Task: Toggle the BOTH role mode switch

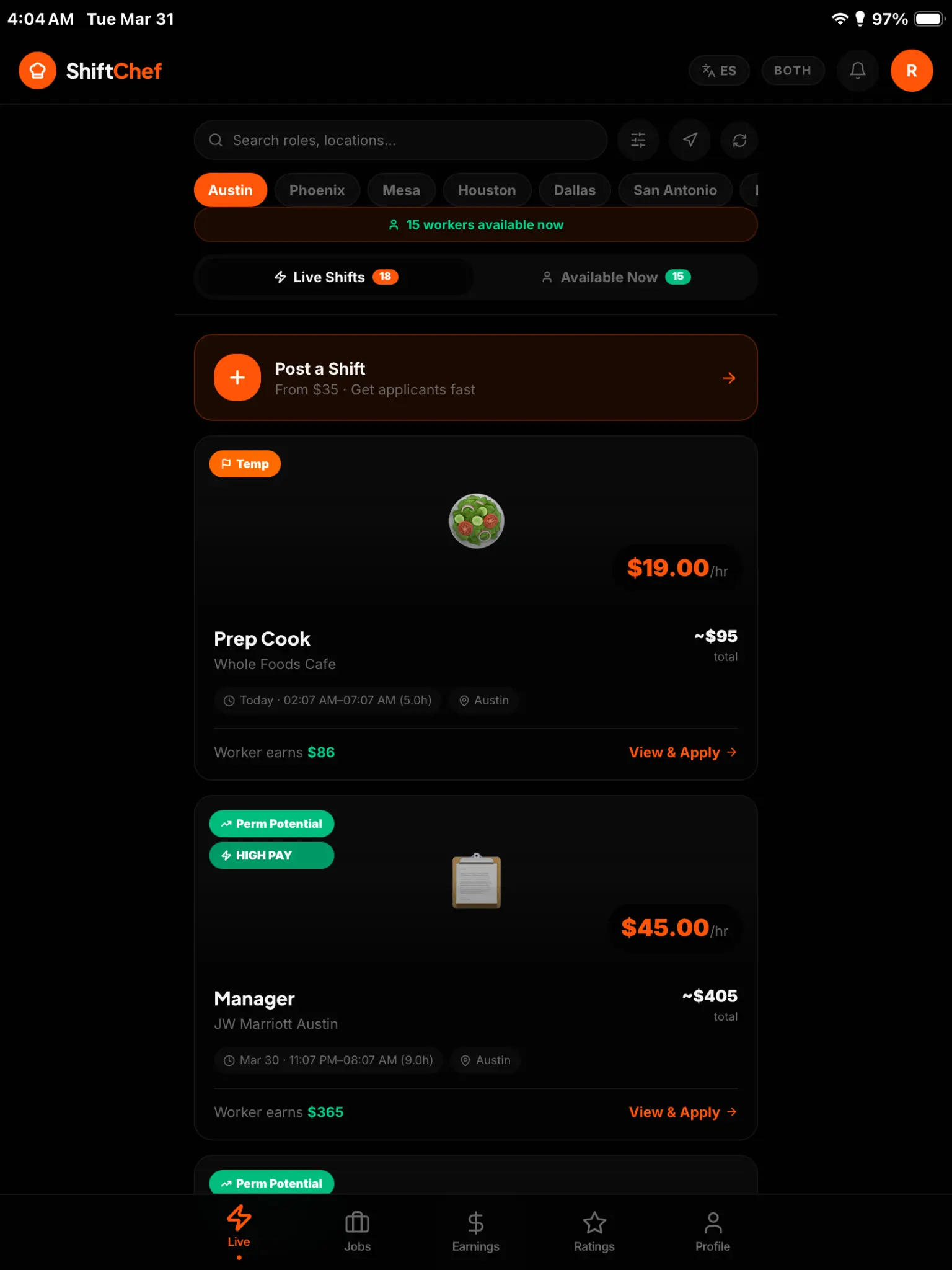Action: point(793,71)
